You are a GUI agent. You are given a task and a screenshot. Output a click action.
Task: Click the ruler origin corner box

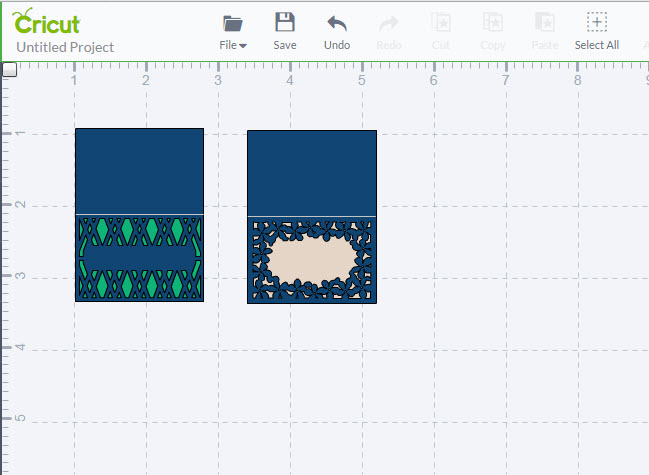(x=9, y=69)
